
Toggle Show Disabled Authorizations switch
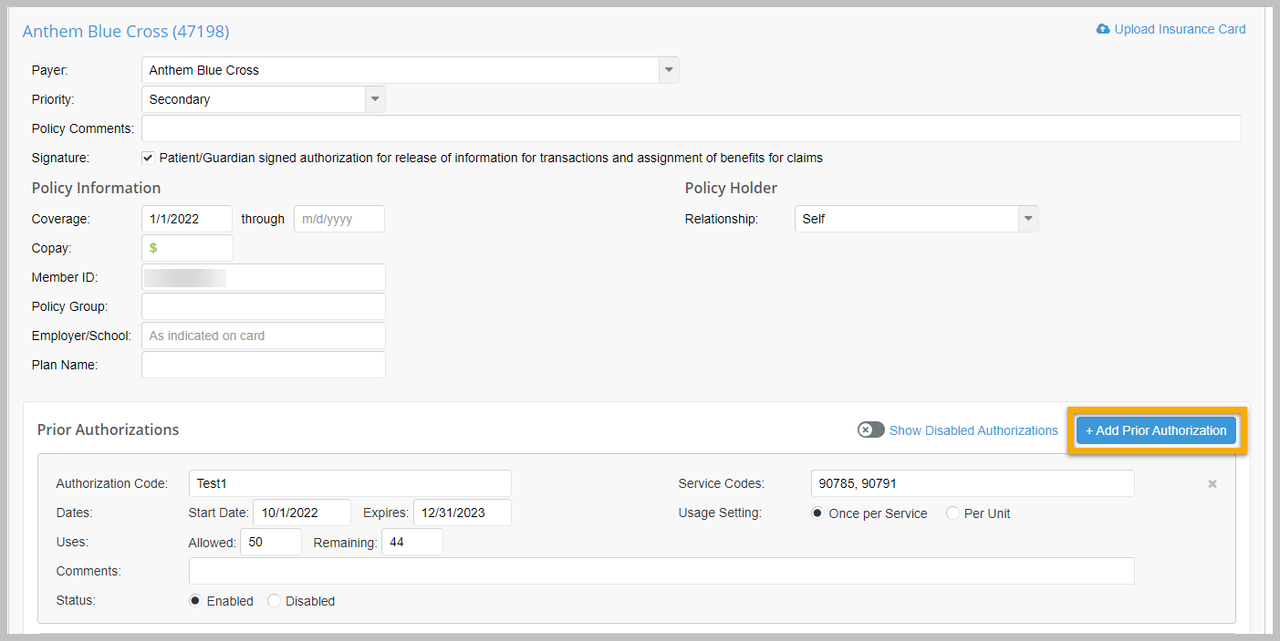(x=871, y=430)
